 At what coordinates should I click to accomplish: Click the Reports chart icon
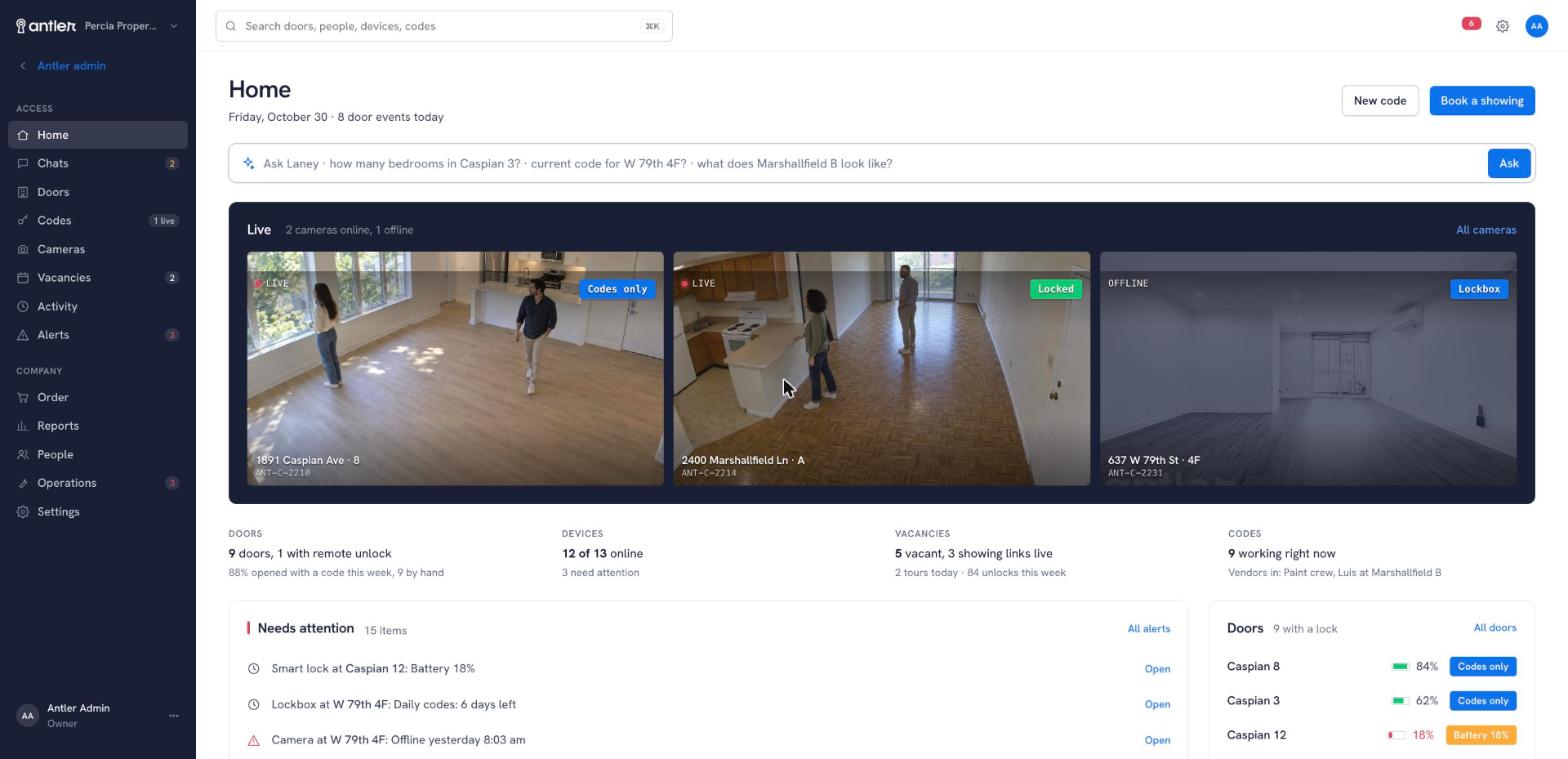[x=23, y=426]
